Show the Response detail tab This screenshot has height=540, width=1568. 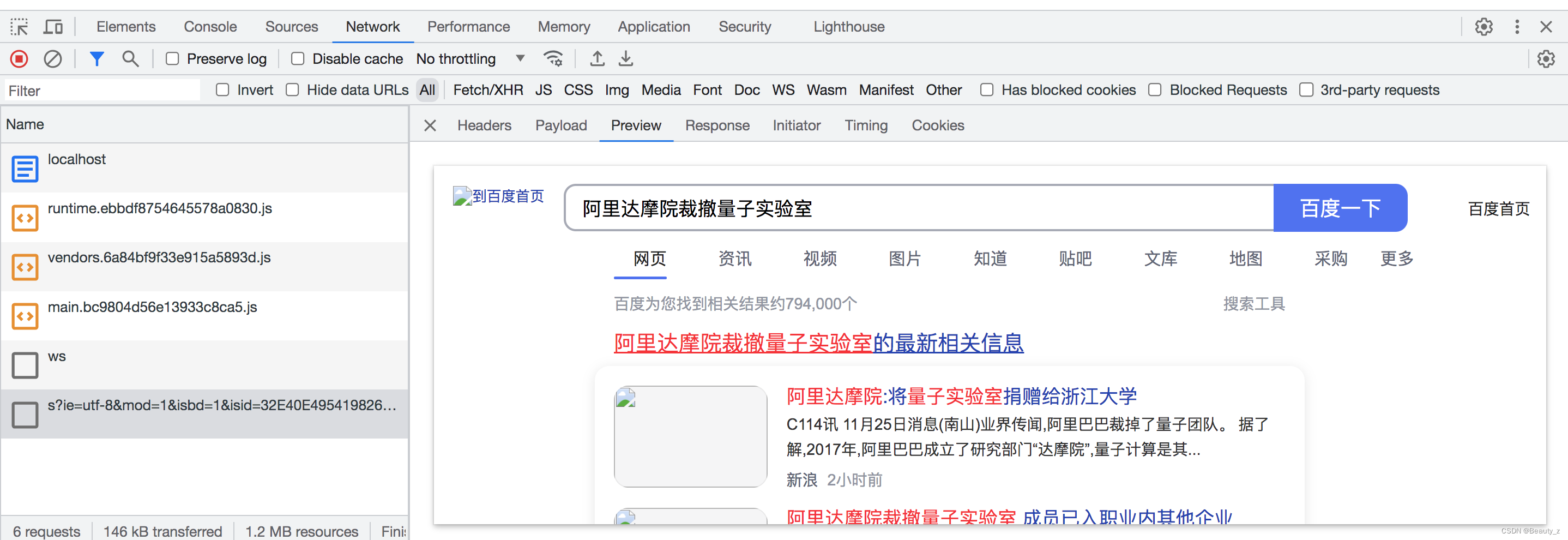tap(717, 125)
